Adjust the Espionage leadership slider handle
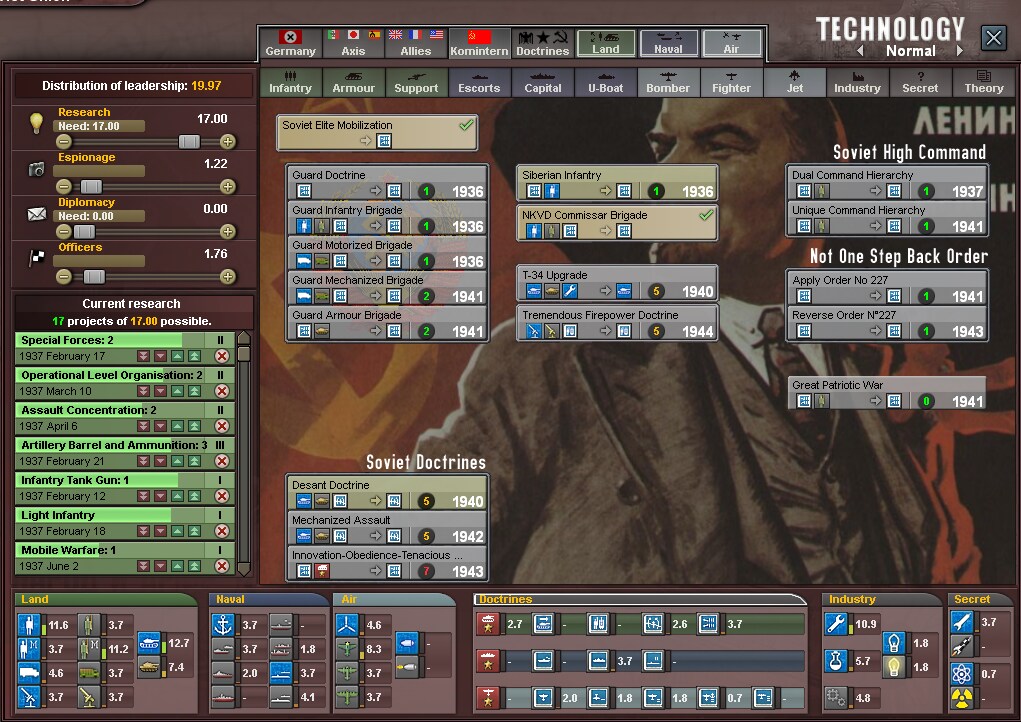This screenshot has height=722, width=1021. tap(91, 186)
